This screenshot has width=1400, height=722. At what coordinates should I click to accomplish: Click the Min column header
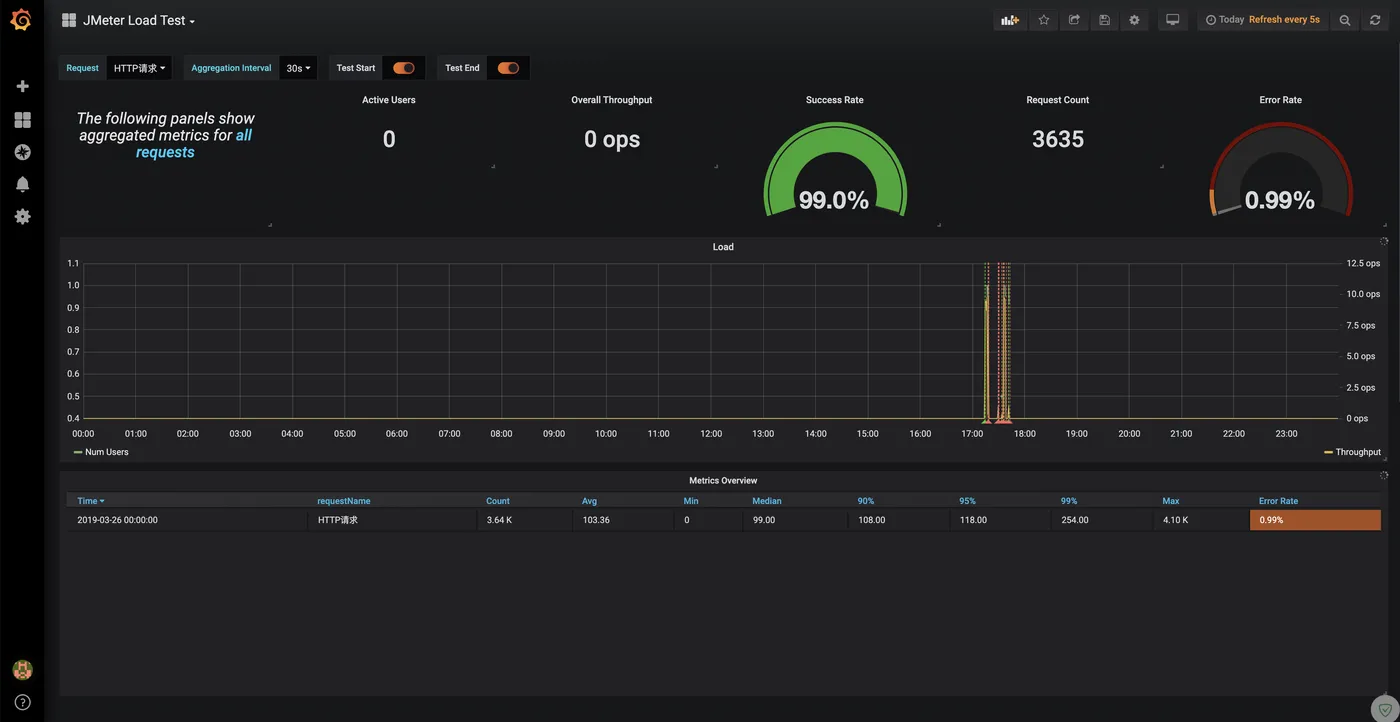[x=691, y=501]
